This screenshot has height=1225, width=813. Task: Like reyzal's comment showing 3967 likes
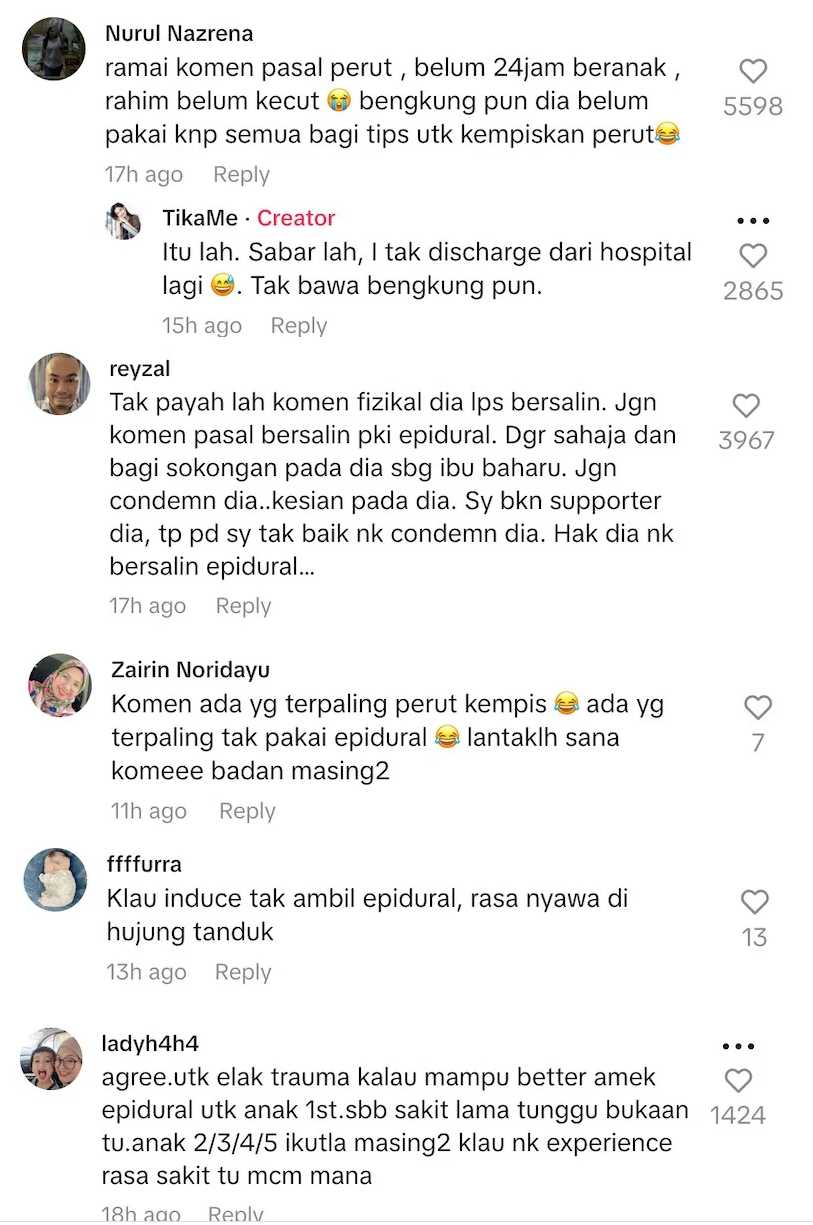(746, 405)
